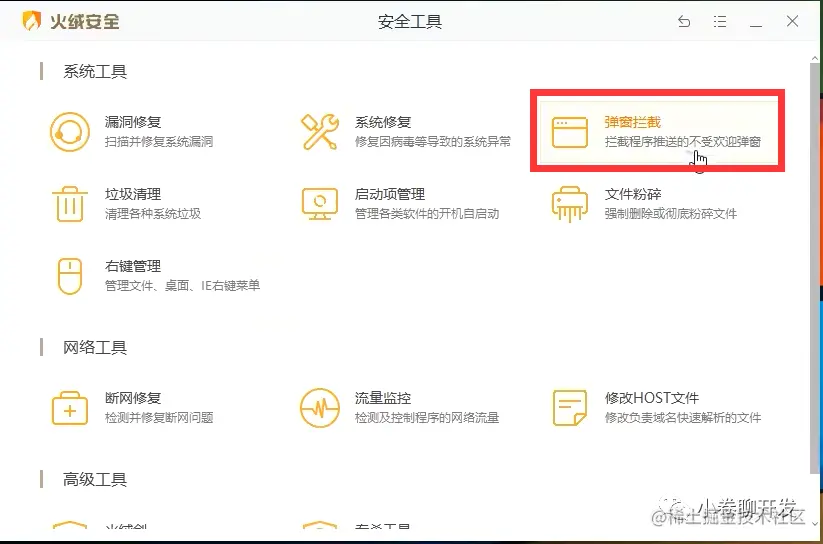Go back using the return arrow icon
The width and height of the screenshot is (823, 544).
tap(684, 22)
